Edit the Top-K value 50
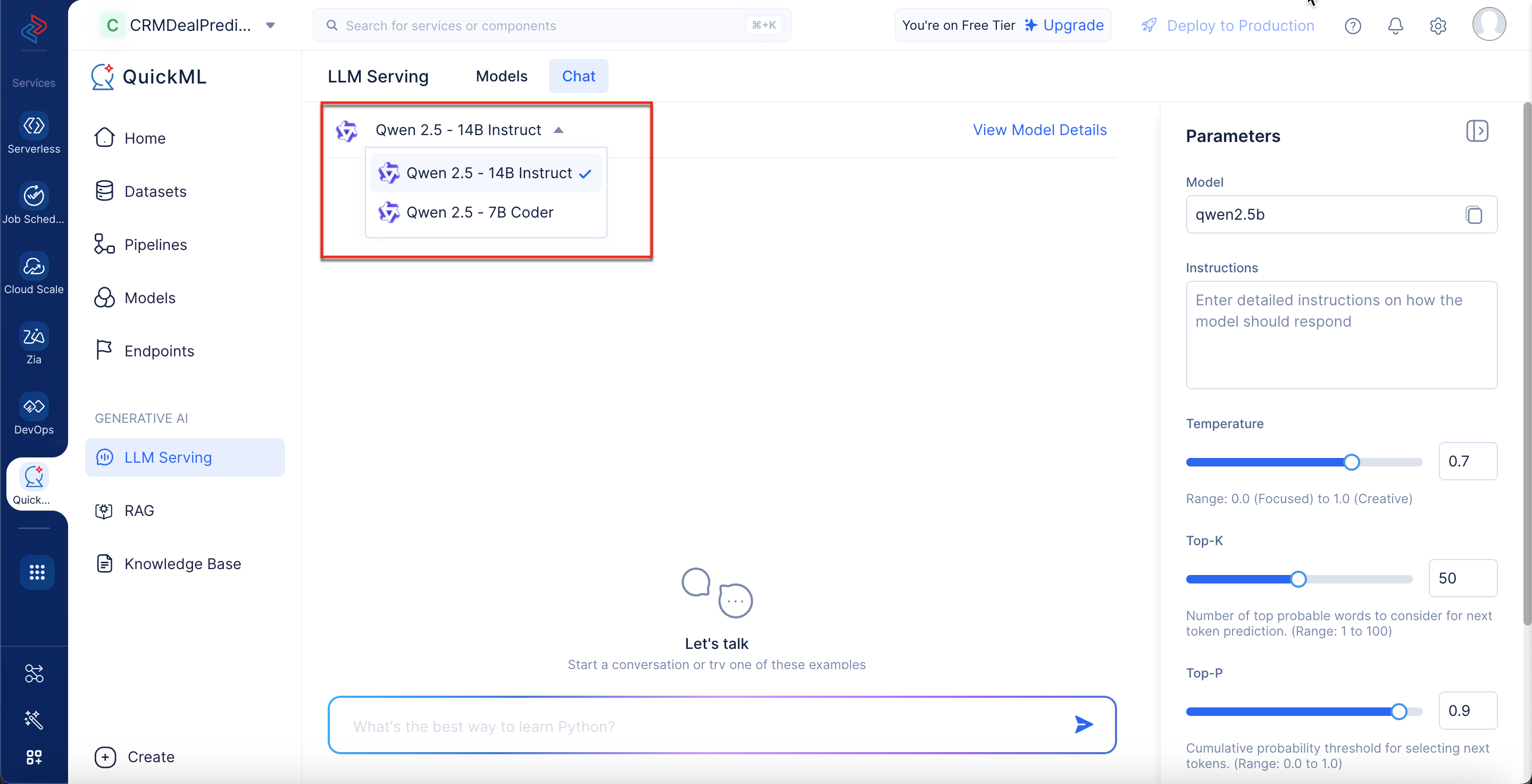The height and width of the screenshot is (784, 1532). click(1462, 578)
